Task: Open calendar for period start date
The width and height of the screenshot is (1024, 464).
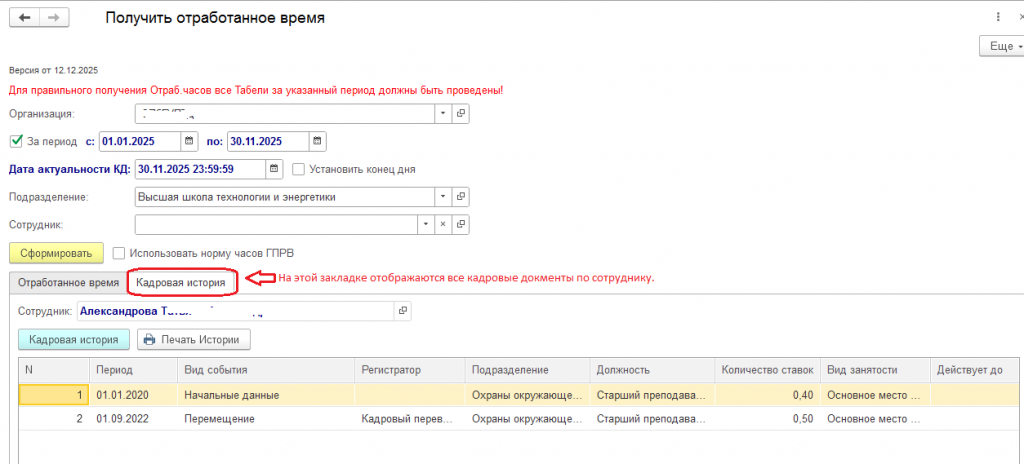Action: click(189, 141)
